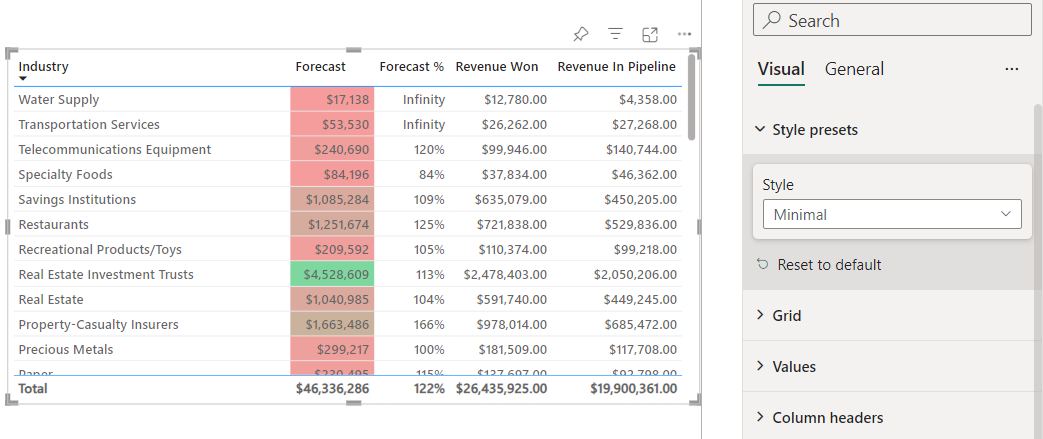
Task: Select the Visual tab
Action: (781, 69)
